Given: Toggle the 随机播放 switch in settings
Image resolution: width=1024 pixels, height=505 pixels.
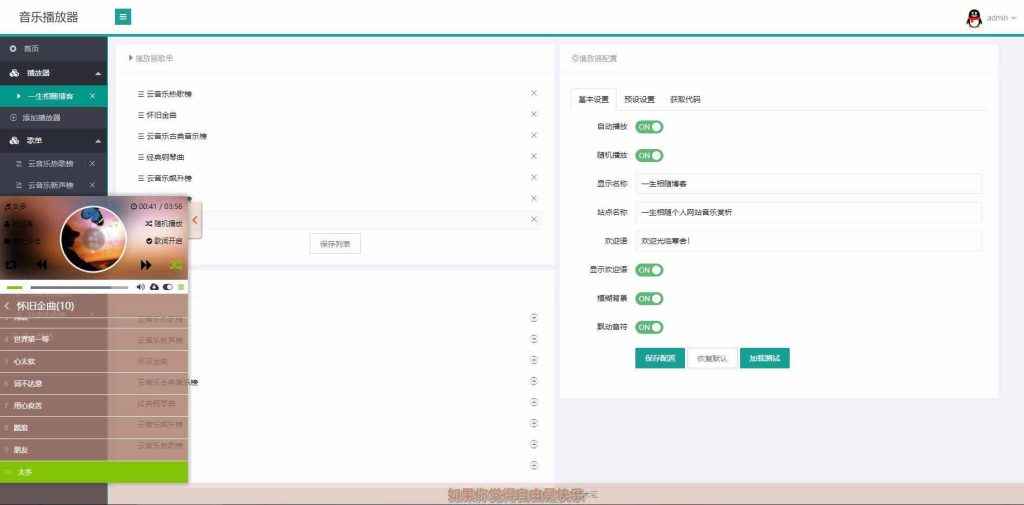Looking at the screenshot, I should [649, 155].
